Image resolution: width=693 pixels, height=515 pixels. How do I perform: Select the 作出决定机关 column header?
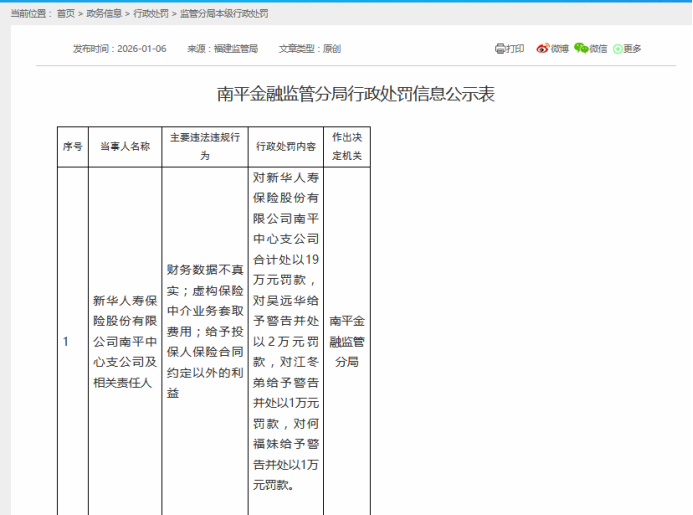pos(346,147)
